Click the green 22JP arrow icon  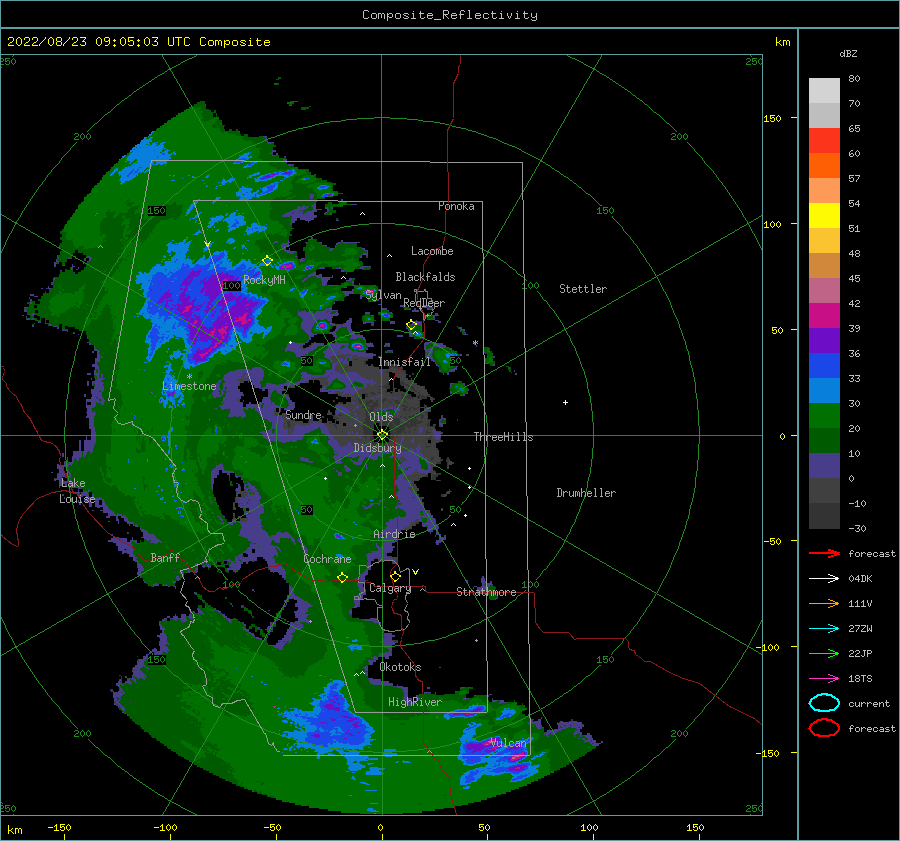click(x=824, y=653)
